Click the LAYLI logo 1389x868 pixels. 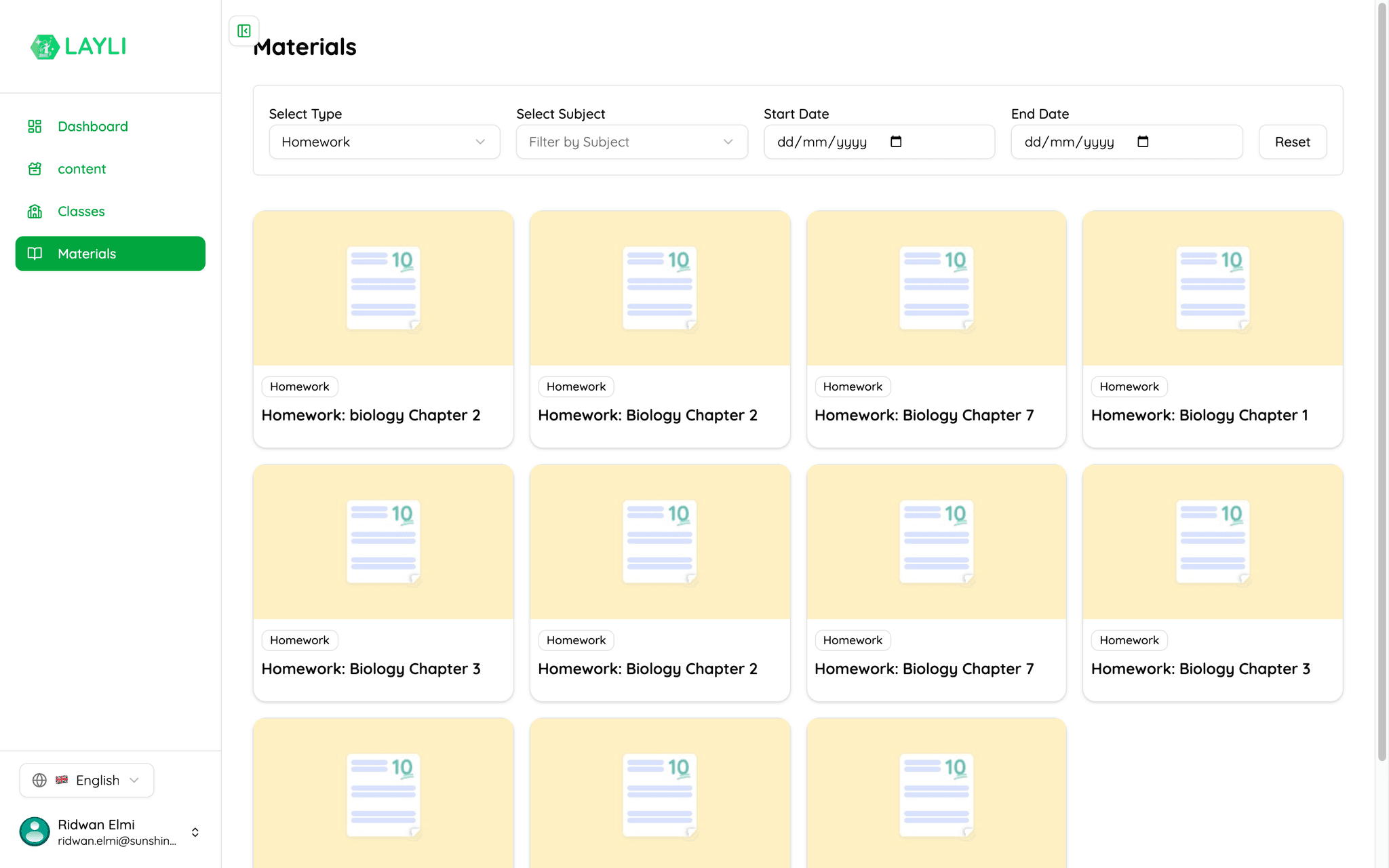click(78, 46)
